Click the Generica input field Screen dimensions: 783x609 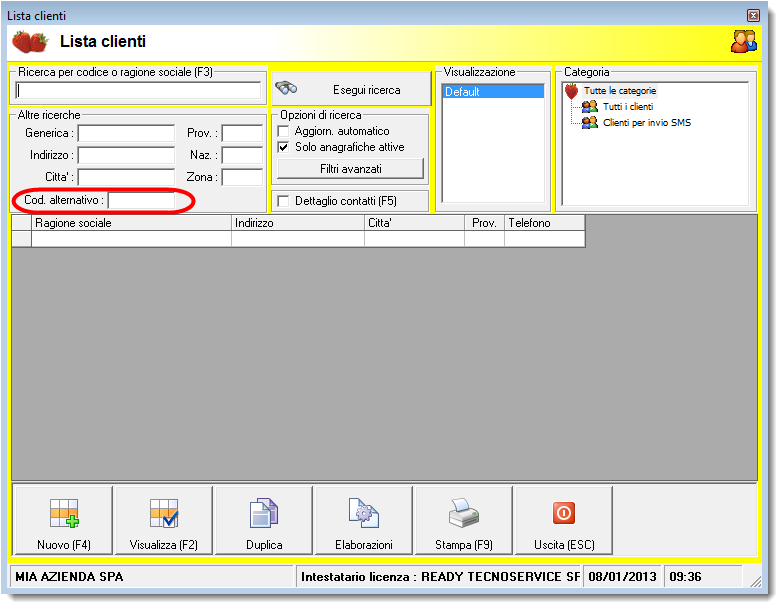click(126, 134)
